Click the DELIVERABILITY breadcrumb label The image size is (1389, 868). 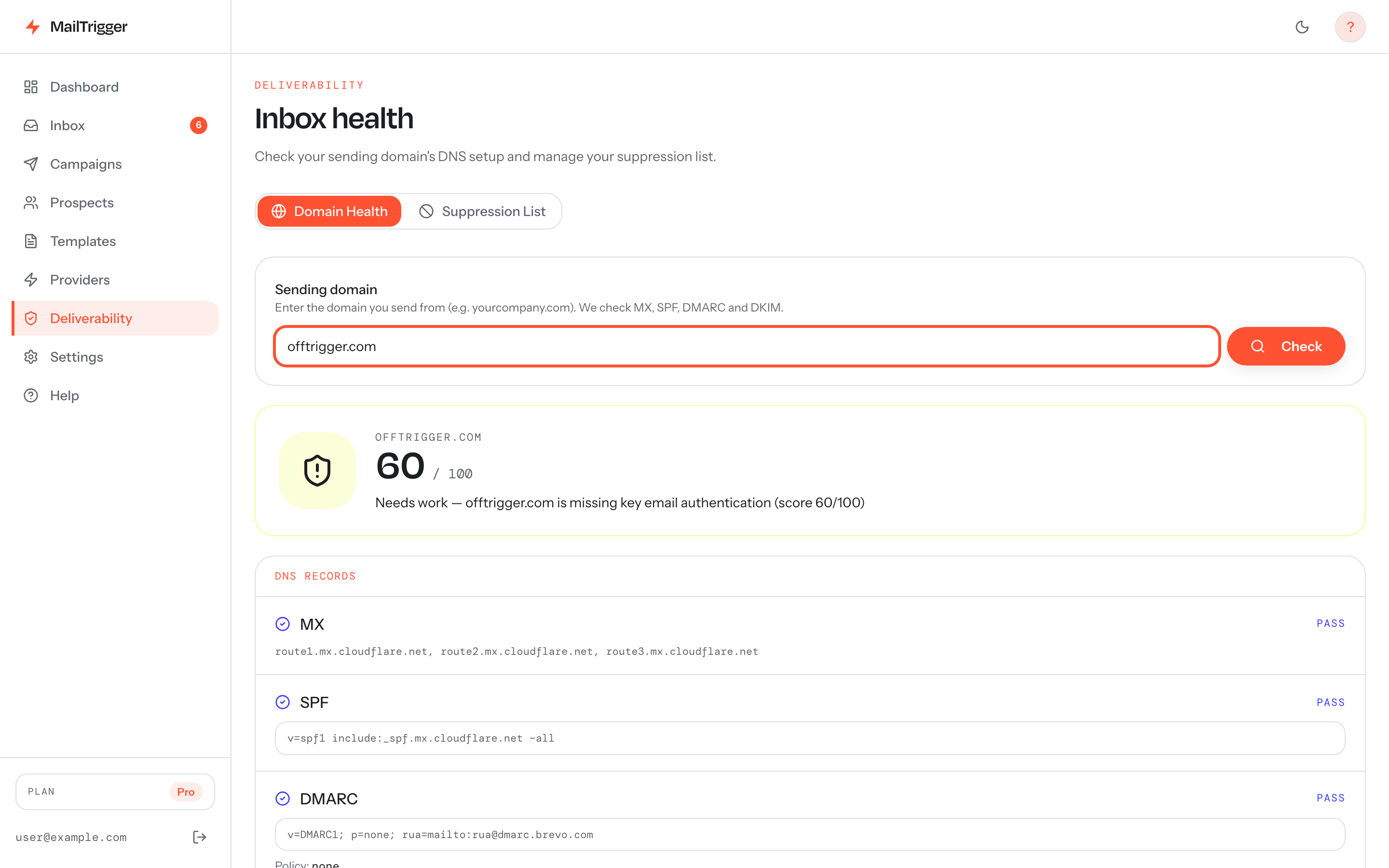coord(309,85)
